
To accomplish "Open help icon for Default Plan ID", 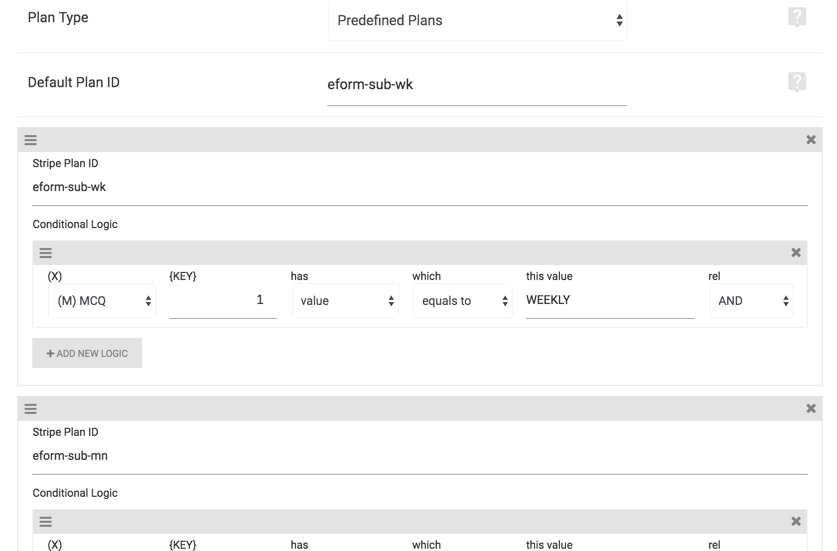I will point(796,82).
